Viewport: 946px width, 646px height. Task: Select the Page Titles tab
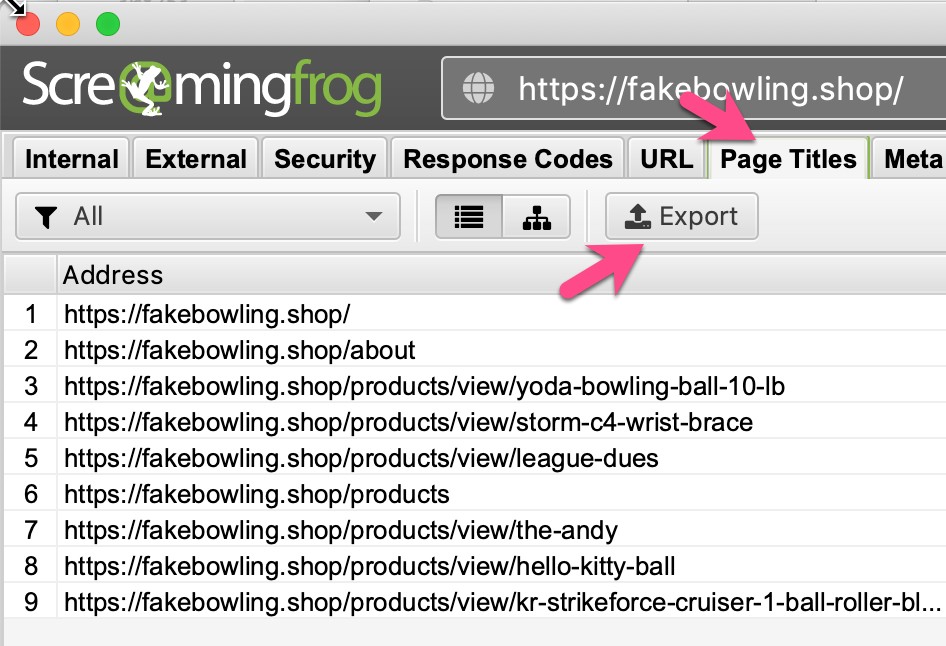788,159
